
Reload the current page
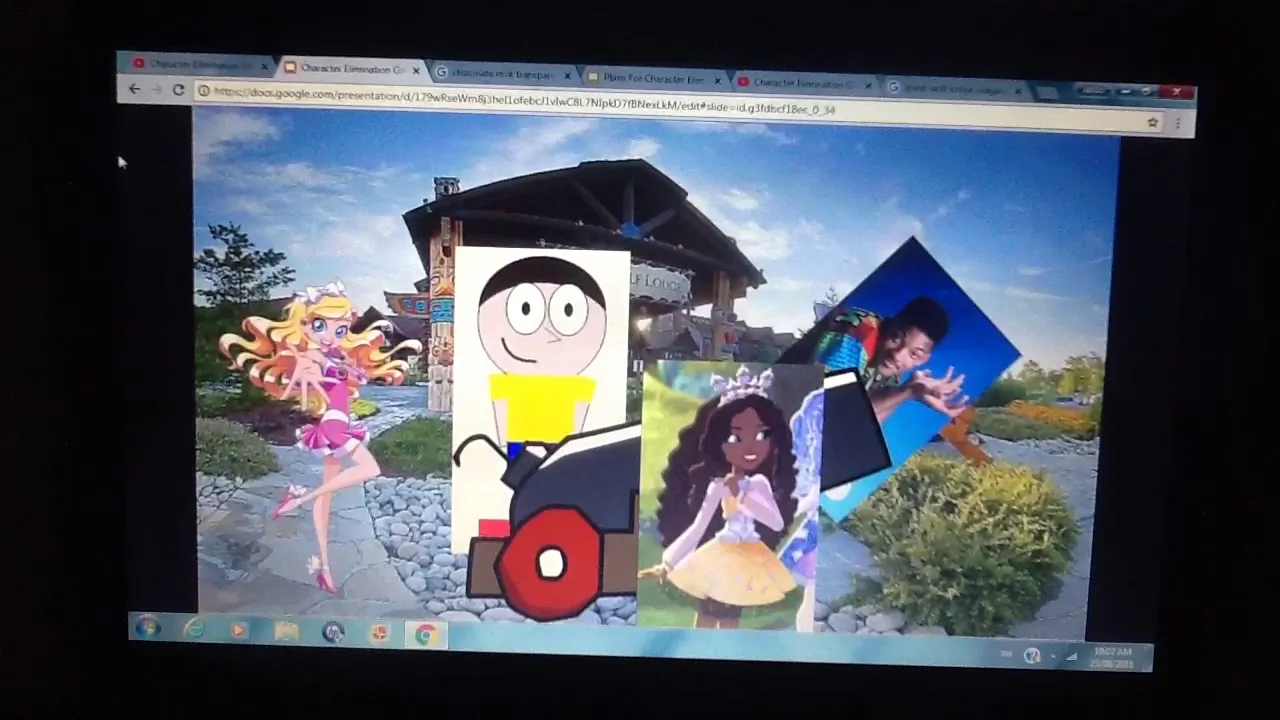178,89
